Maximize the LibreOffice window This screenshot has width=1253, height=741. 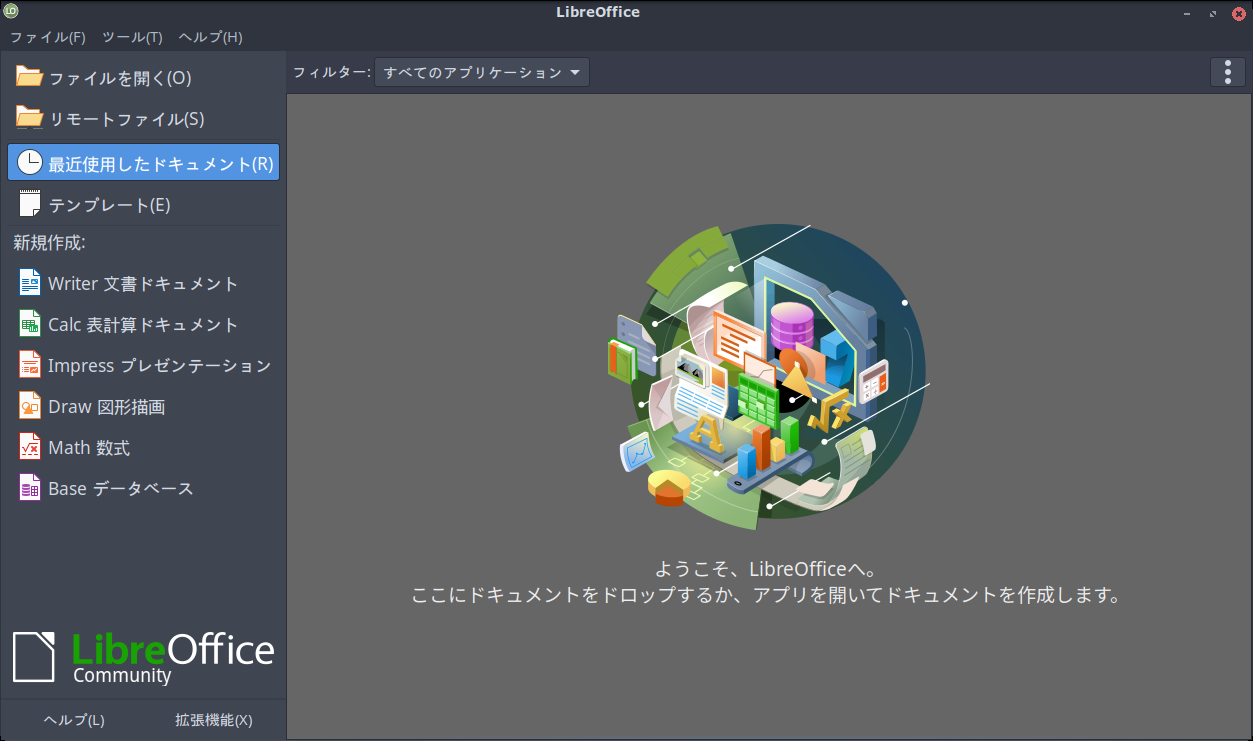click(1212, 13)
